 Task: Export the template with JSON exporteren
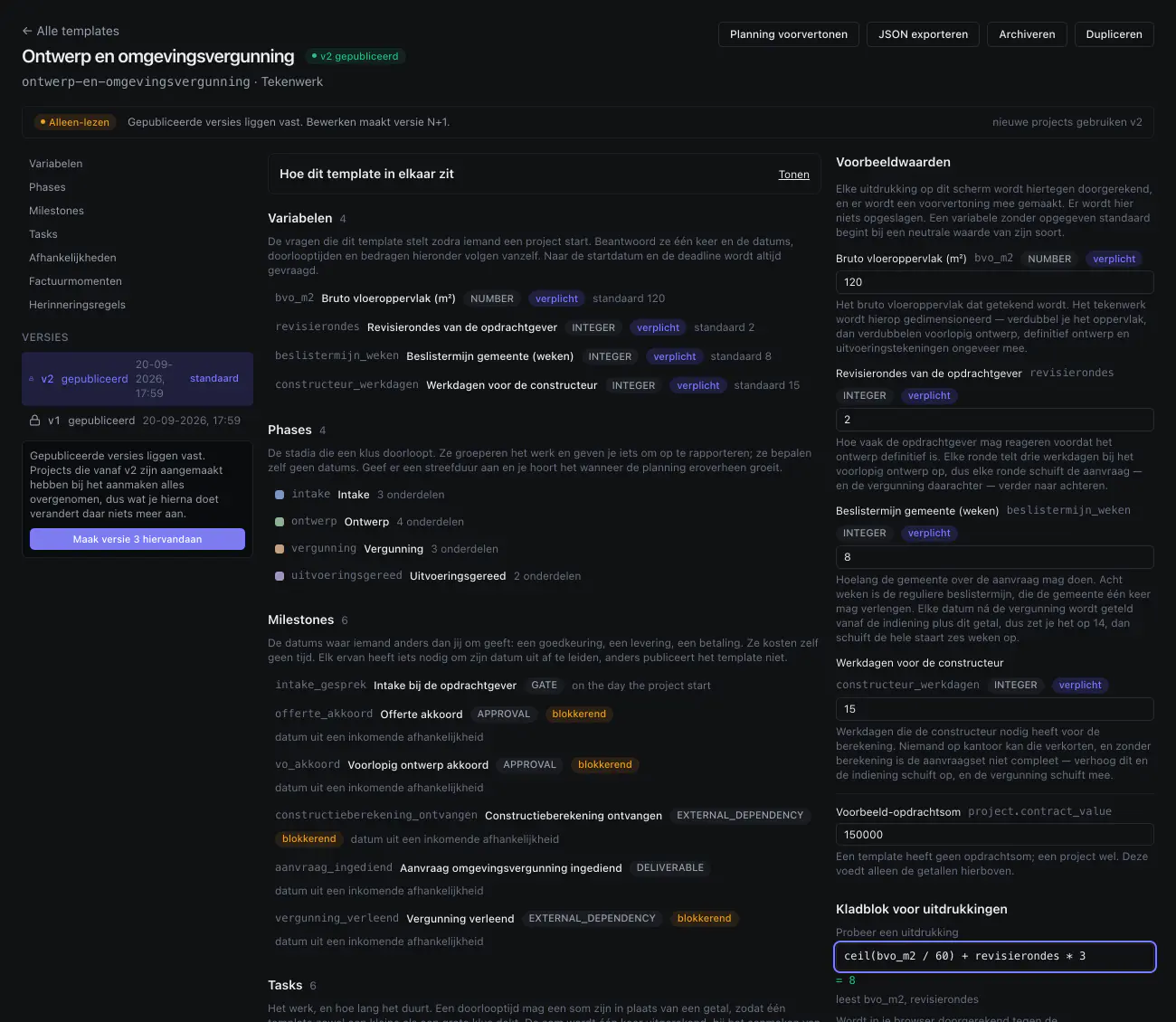click(923, 34)
